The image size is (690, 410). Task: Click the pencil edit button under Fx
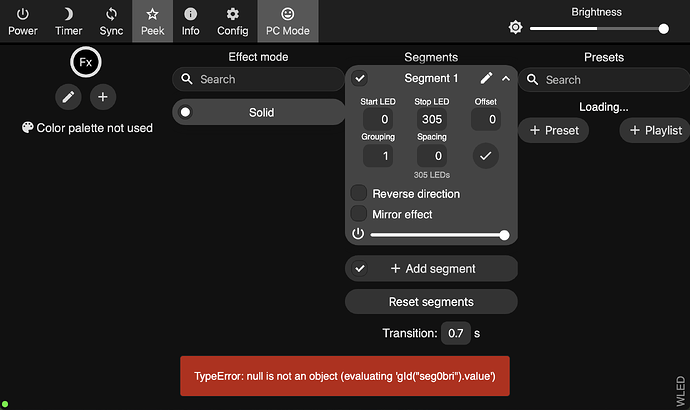68,97
